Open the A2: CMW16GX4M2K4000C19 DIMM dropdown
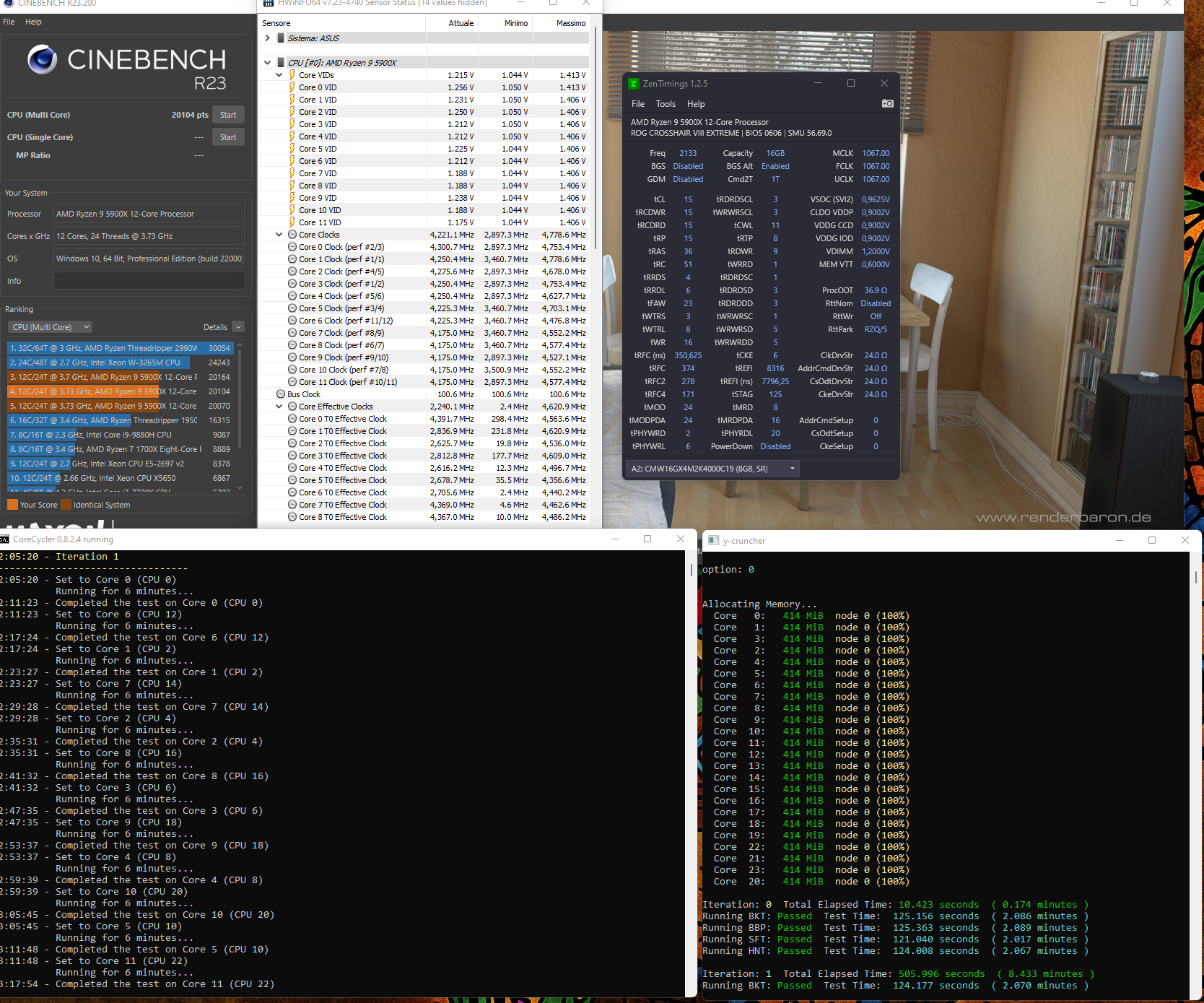 [712, 469]
